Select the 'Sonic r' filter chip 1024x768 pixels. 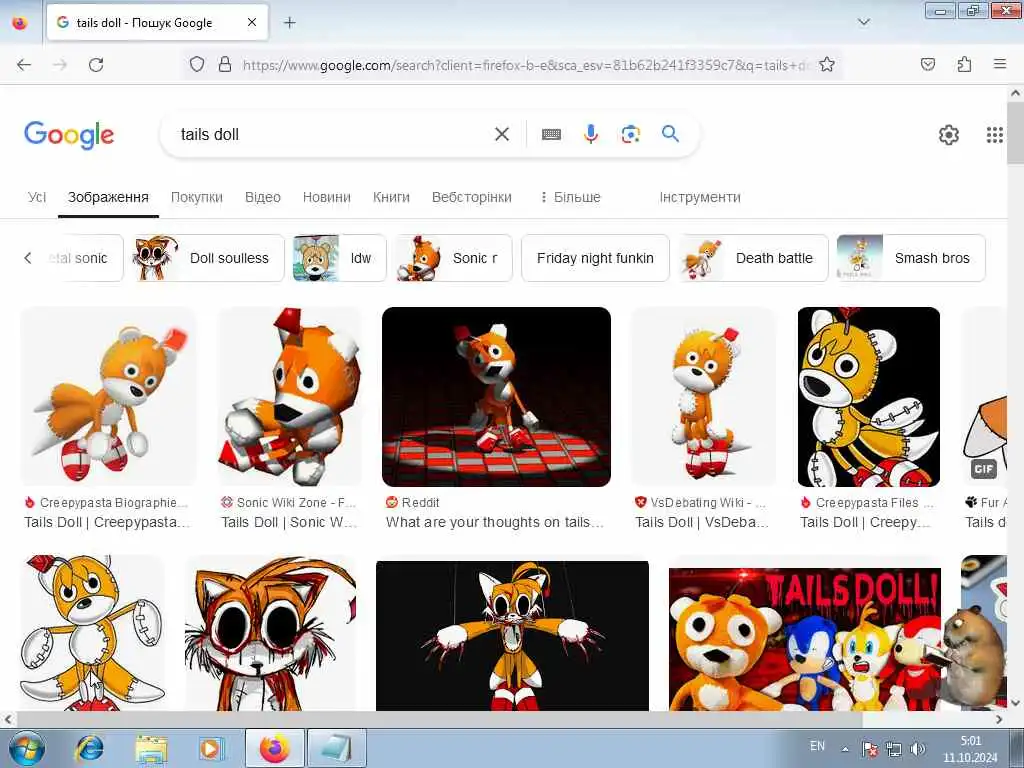[454, 258]
